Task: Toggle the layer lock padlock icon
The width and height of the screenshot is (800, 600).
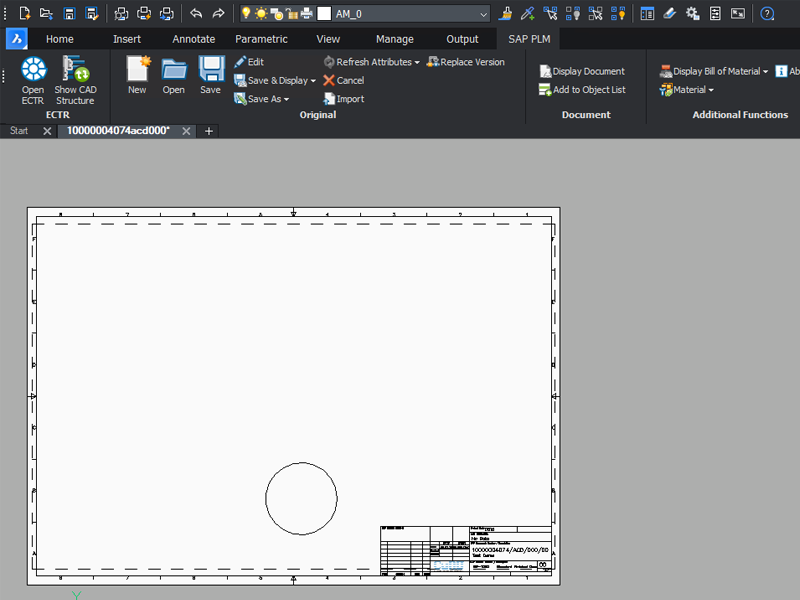Action: (292, 14)
